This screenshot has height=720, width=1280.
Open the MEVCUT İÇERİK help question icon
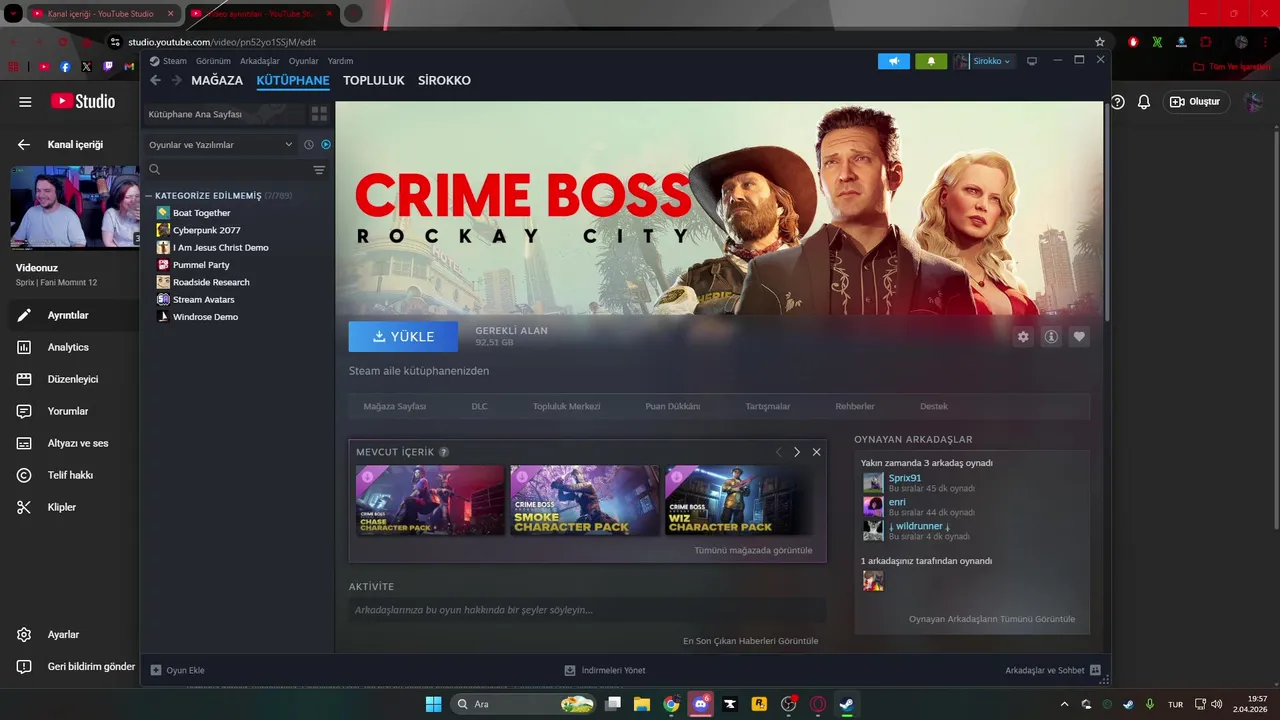coord(444,452)
